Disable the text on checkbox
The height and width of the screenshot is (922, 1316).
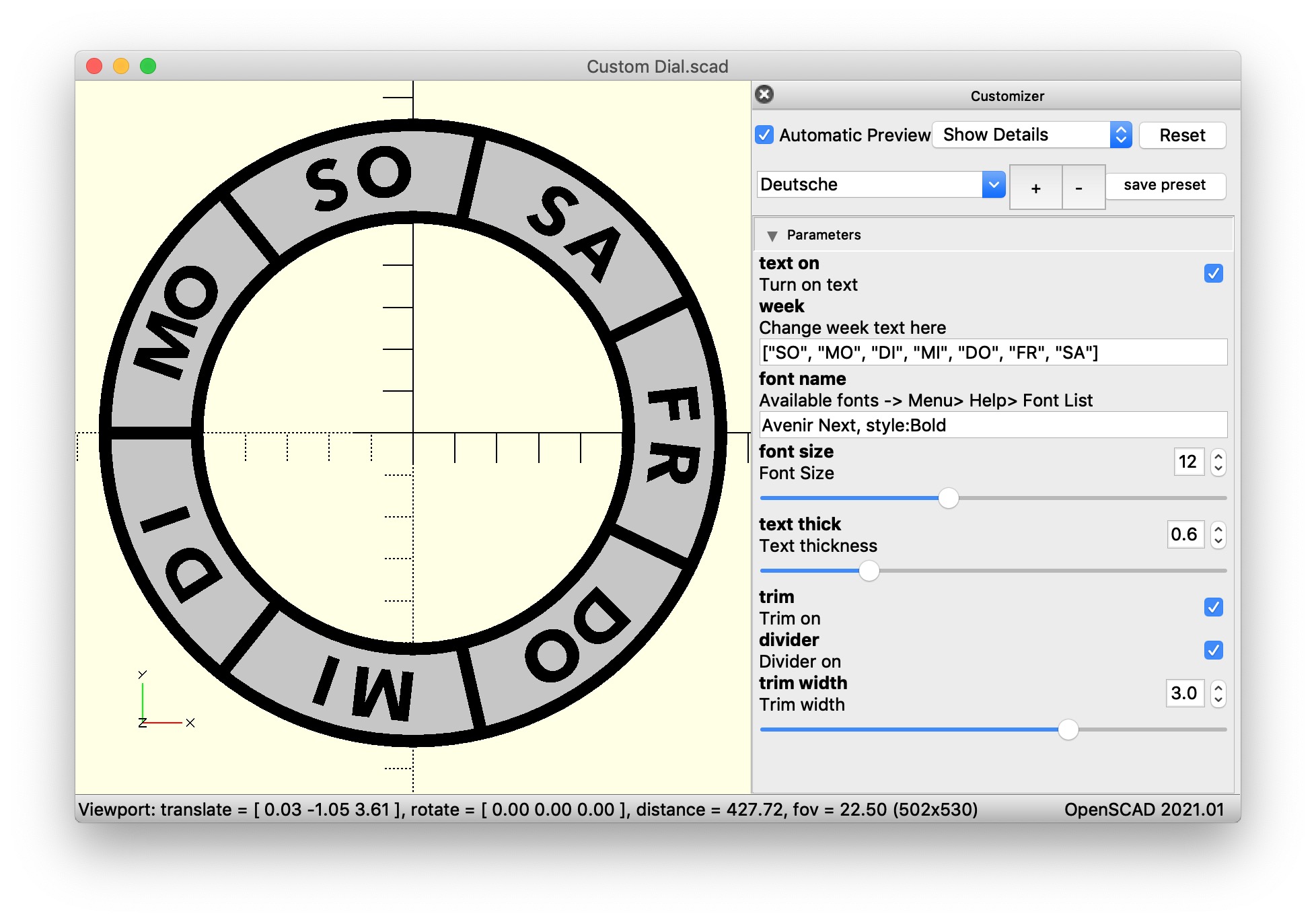pos(1213,273)
